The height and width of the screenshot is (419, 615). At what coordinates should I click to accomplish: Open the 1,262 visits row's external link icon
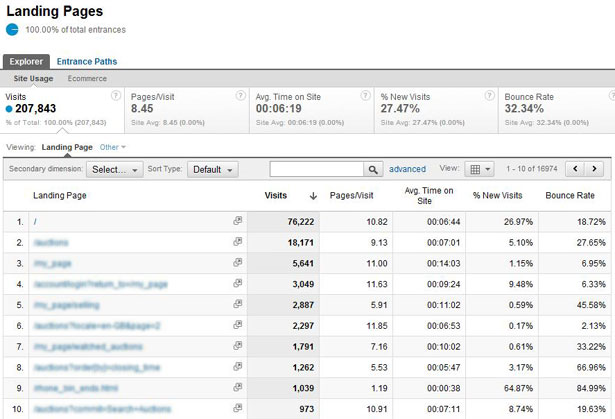tap(237, 366)
